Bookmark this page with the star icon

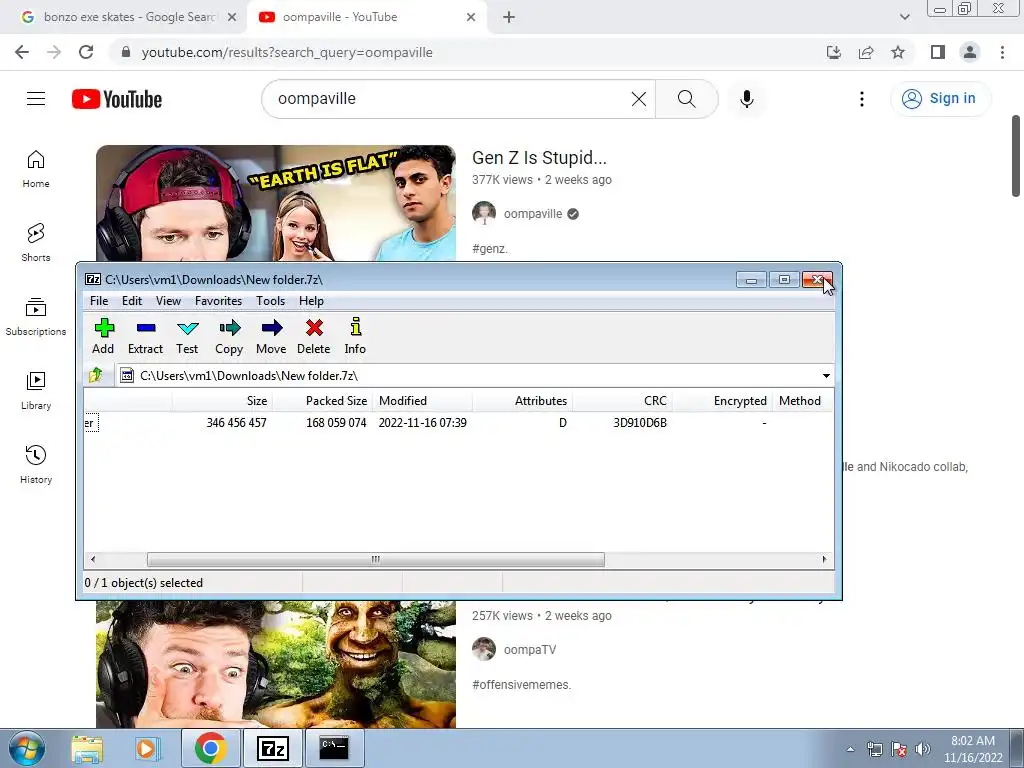(898, 52)
